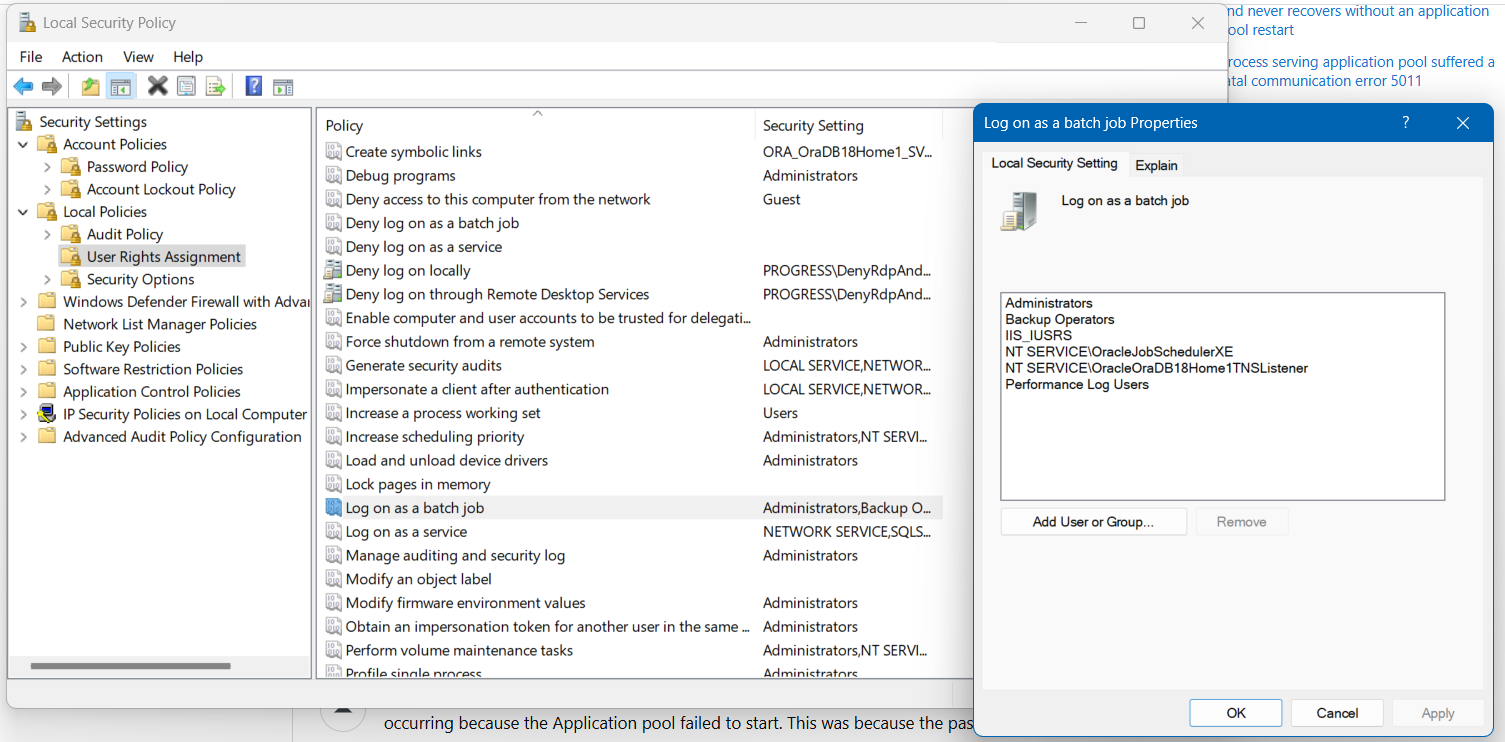Collapse the Local Policies tree node
This screenshot has height=742, width=1505.
click(22, 211)
